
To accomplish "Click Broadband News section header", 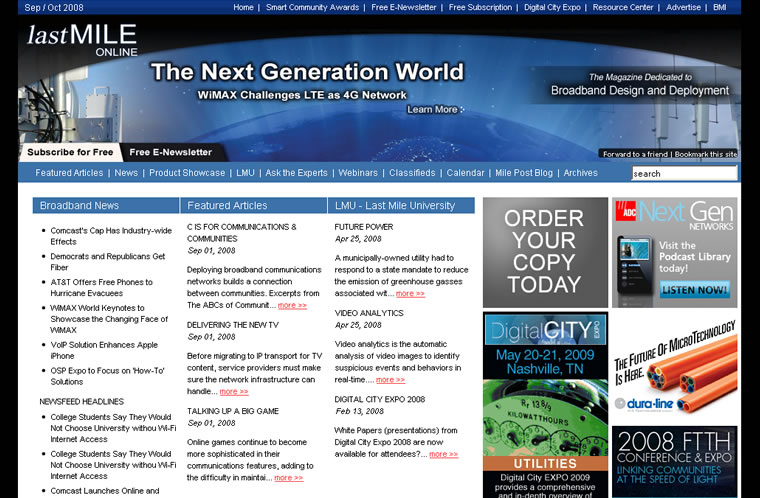I will point(105,206).
